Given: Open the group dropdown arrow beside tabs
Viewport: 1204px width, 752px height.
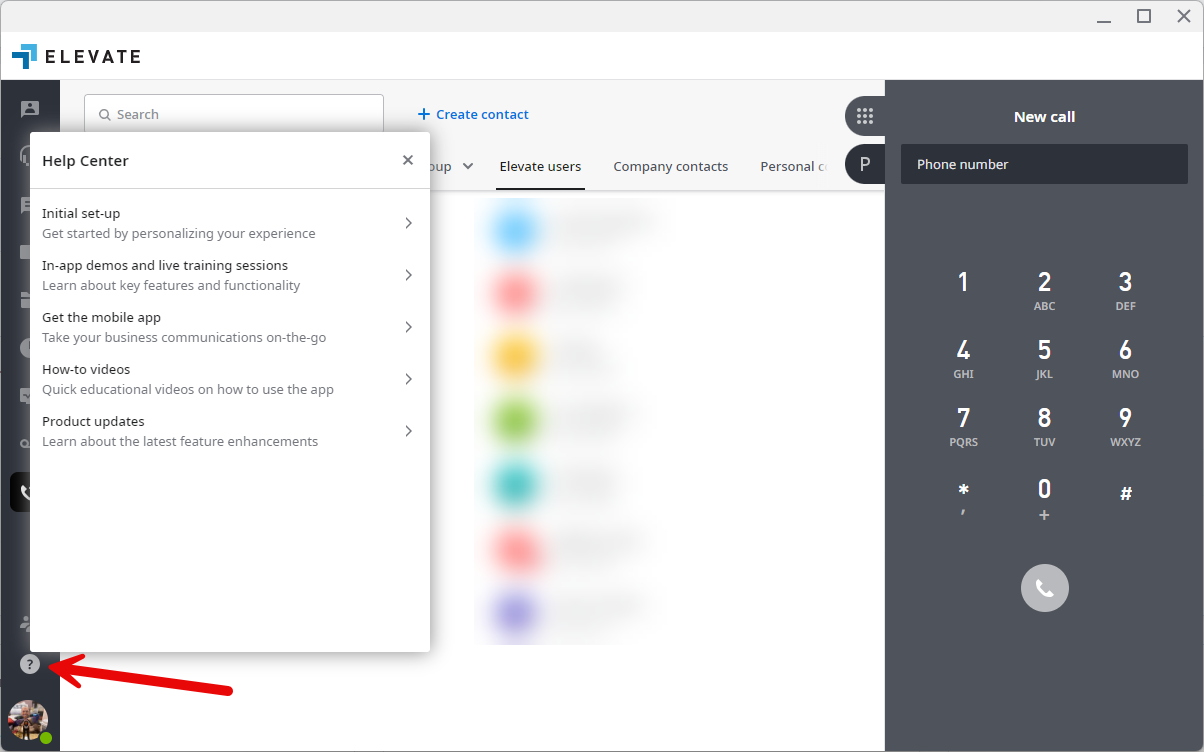Looking at the screenshot, I should point(467,166).
